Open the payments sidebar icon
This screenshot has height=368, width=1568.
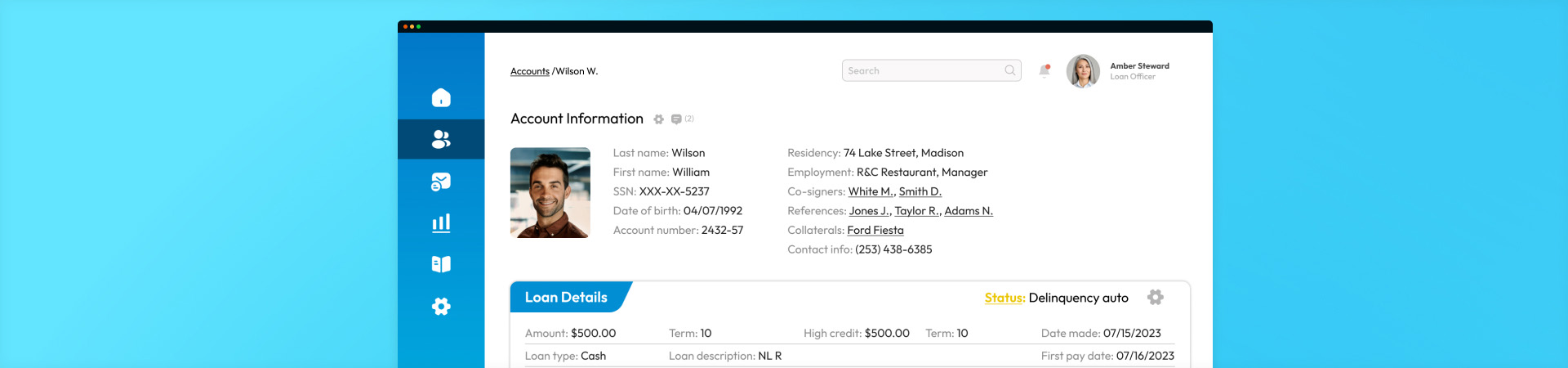coord(441,182)
